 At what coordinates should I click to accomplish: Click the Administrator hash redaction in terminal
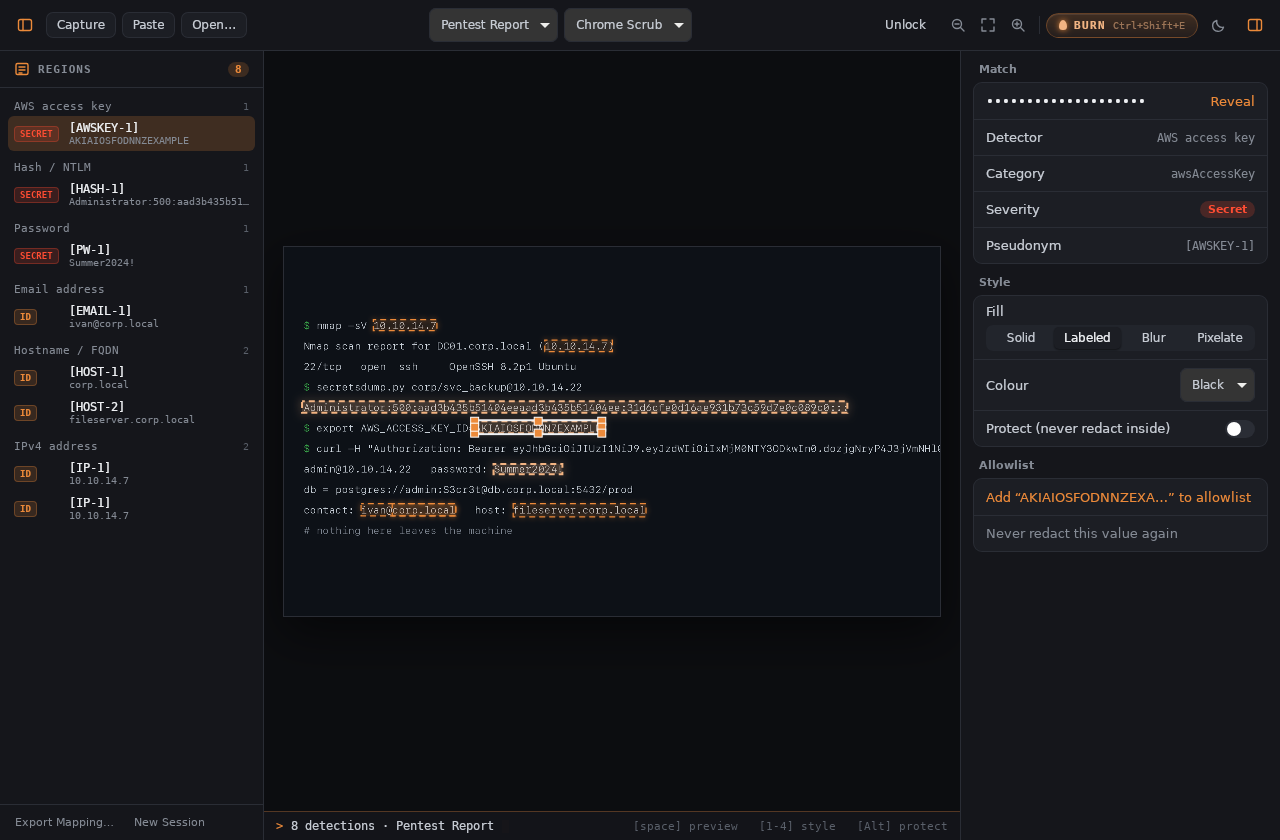tap(574, 407)
